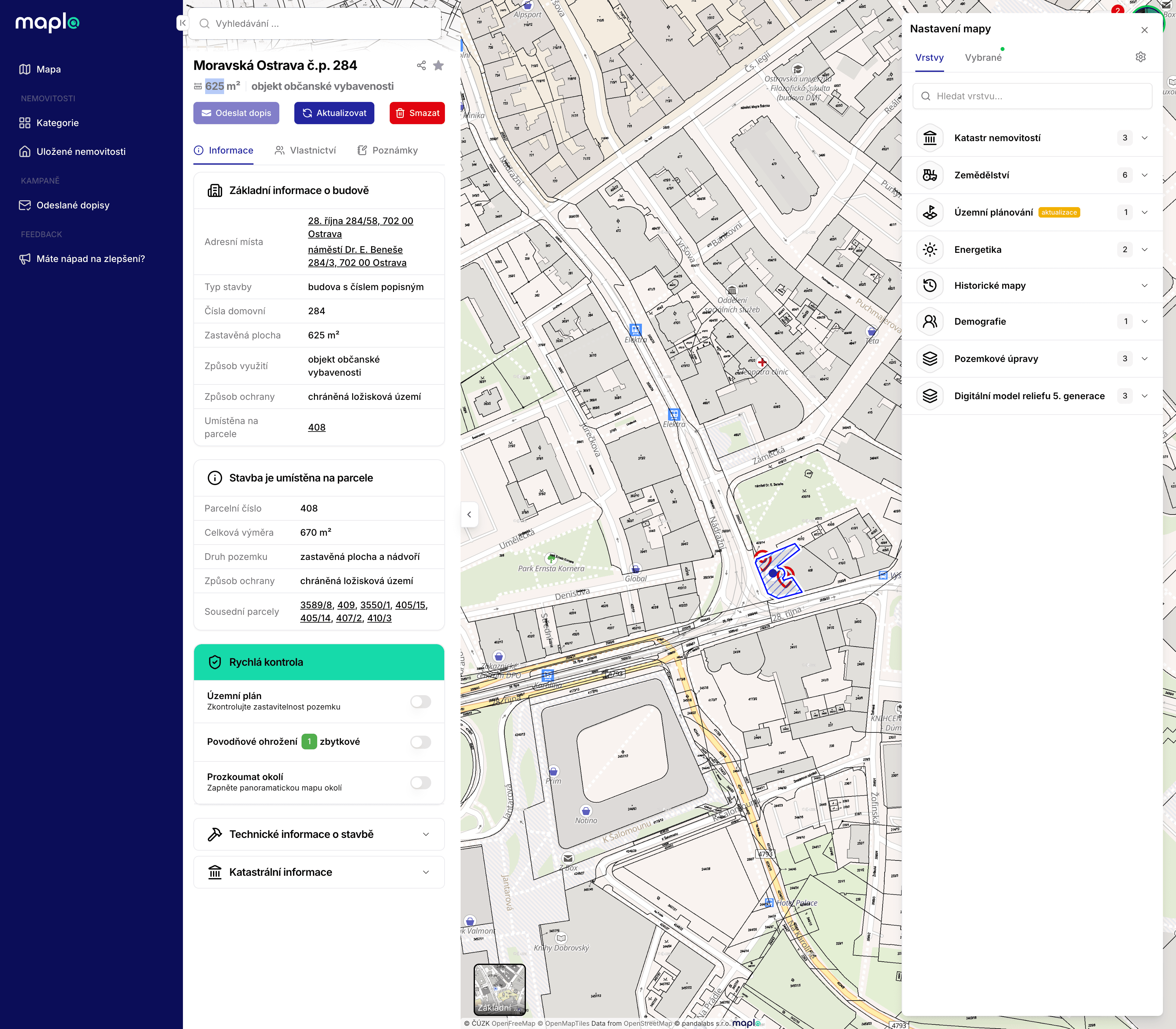The width and height of the screenshot is (1176, 1029).
Task: Collapse detail panel using map arrow
Action: (469, 514)
